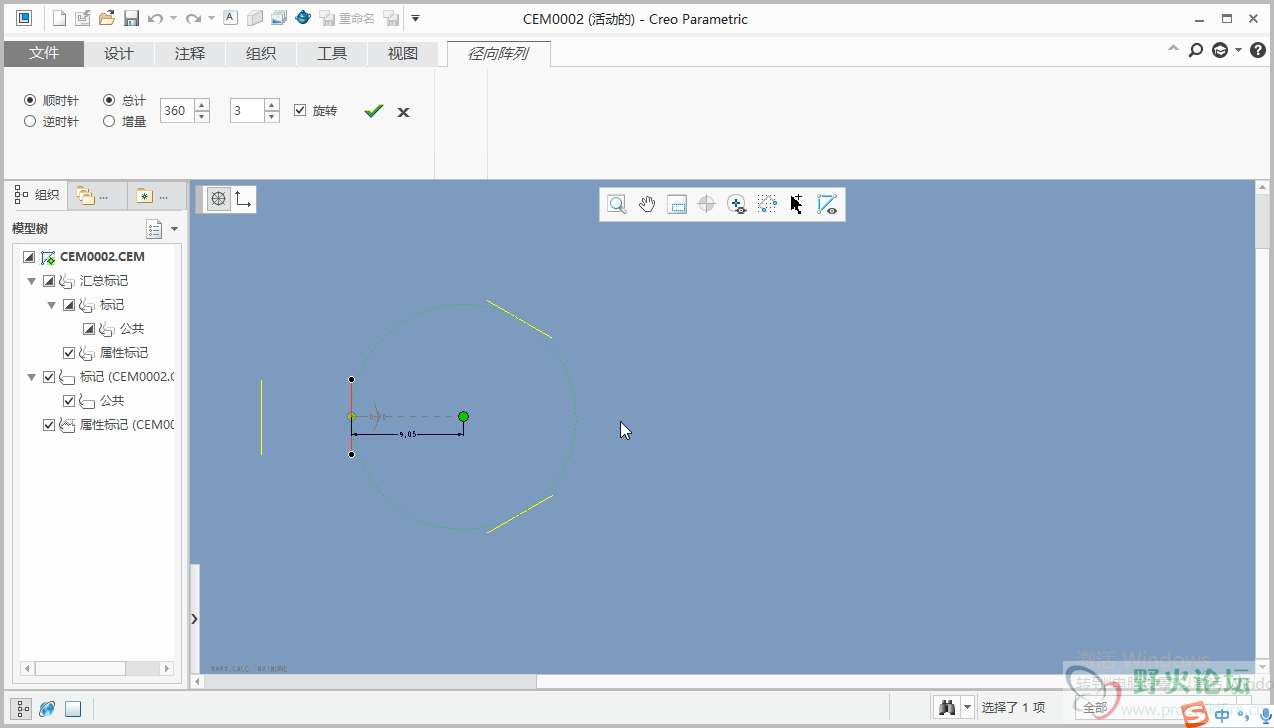
Task: Select the 总计 radio button
Action: 109,101
